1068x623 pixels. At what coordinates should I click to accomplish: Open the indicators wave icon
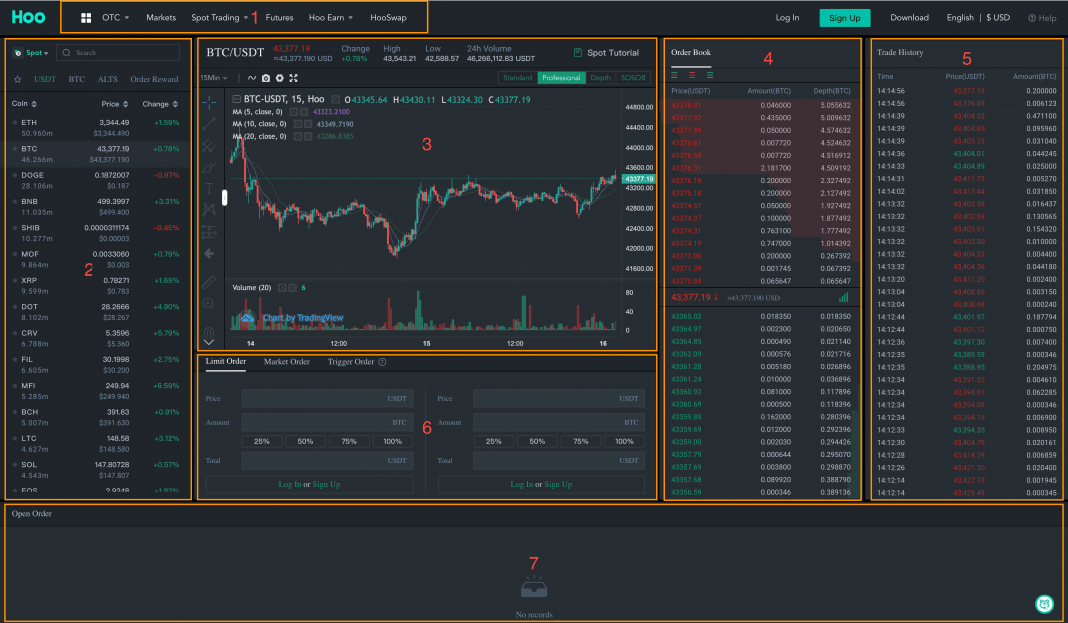pos(252,78)
